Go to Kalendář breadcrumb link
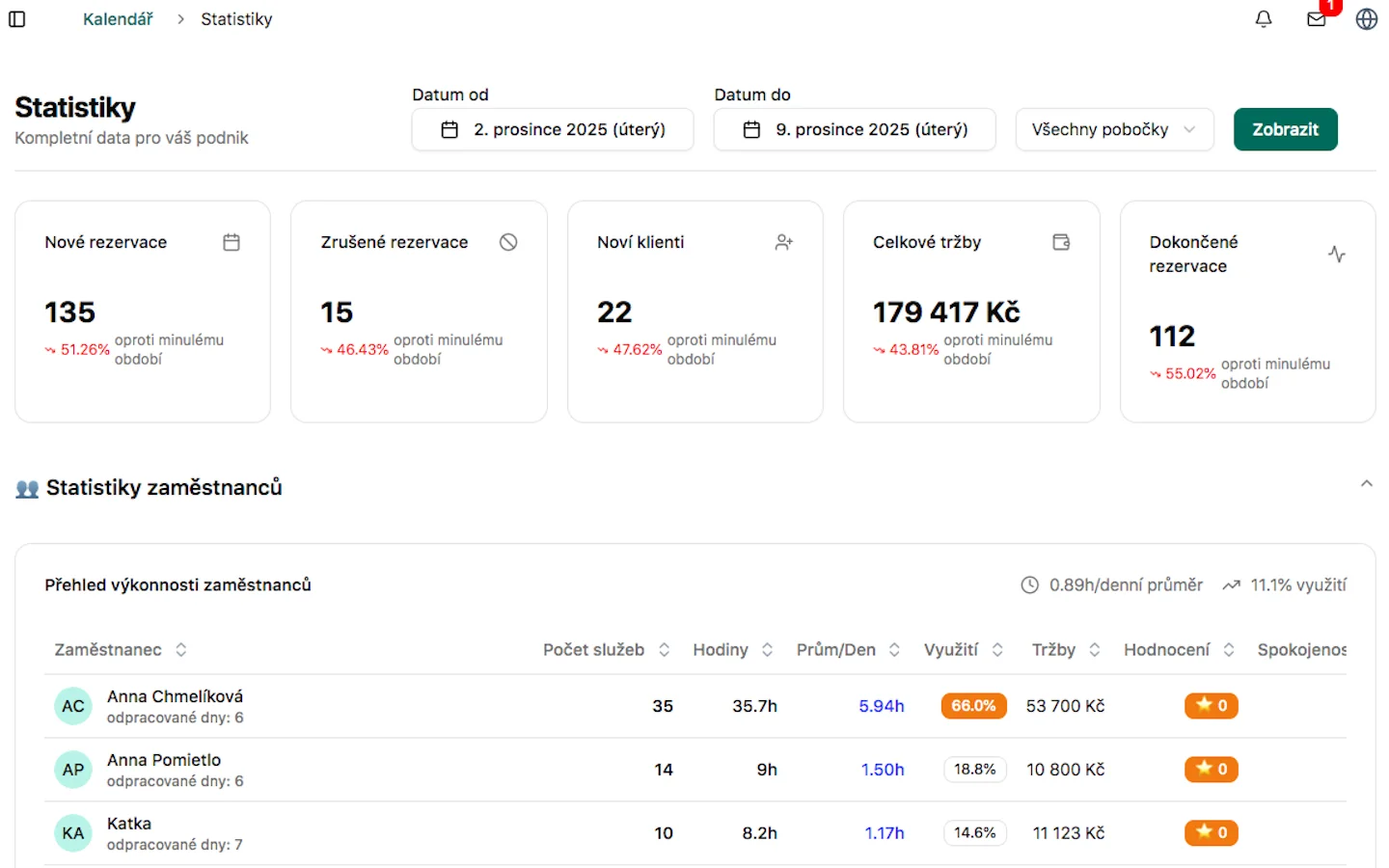Viewport: 1389px width, 868px height. click(x=118, y=19)
